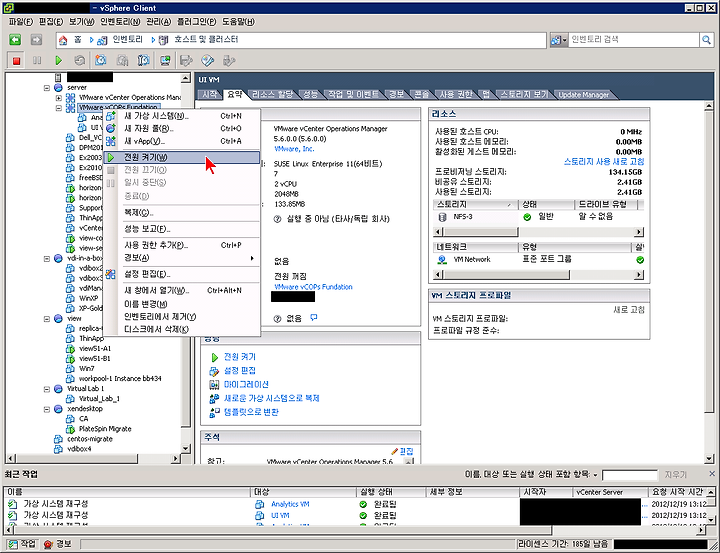Screen dimensions: 720x553
Task: Click the 스토리지 사용 새로 고침 link
Action: [604, 162]
